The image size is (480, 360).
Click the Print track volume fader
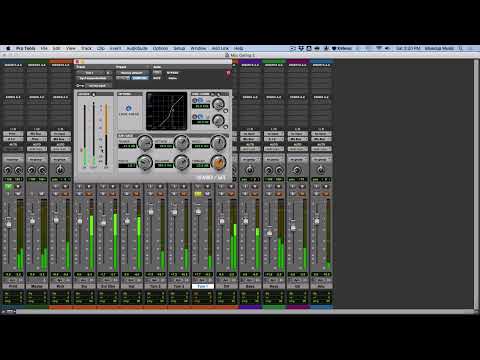9,223
